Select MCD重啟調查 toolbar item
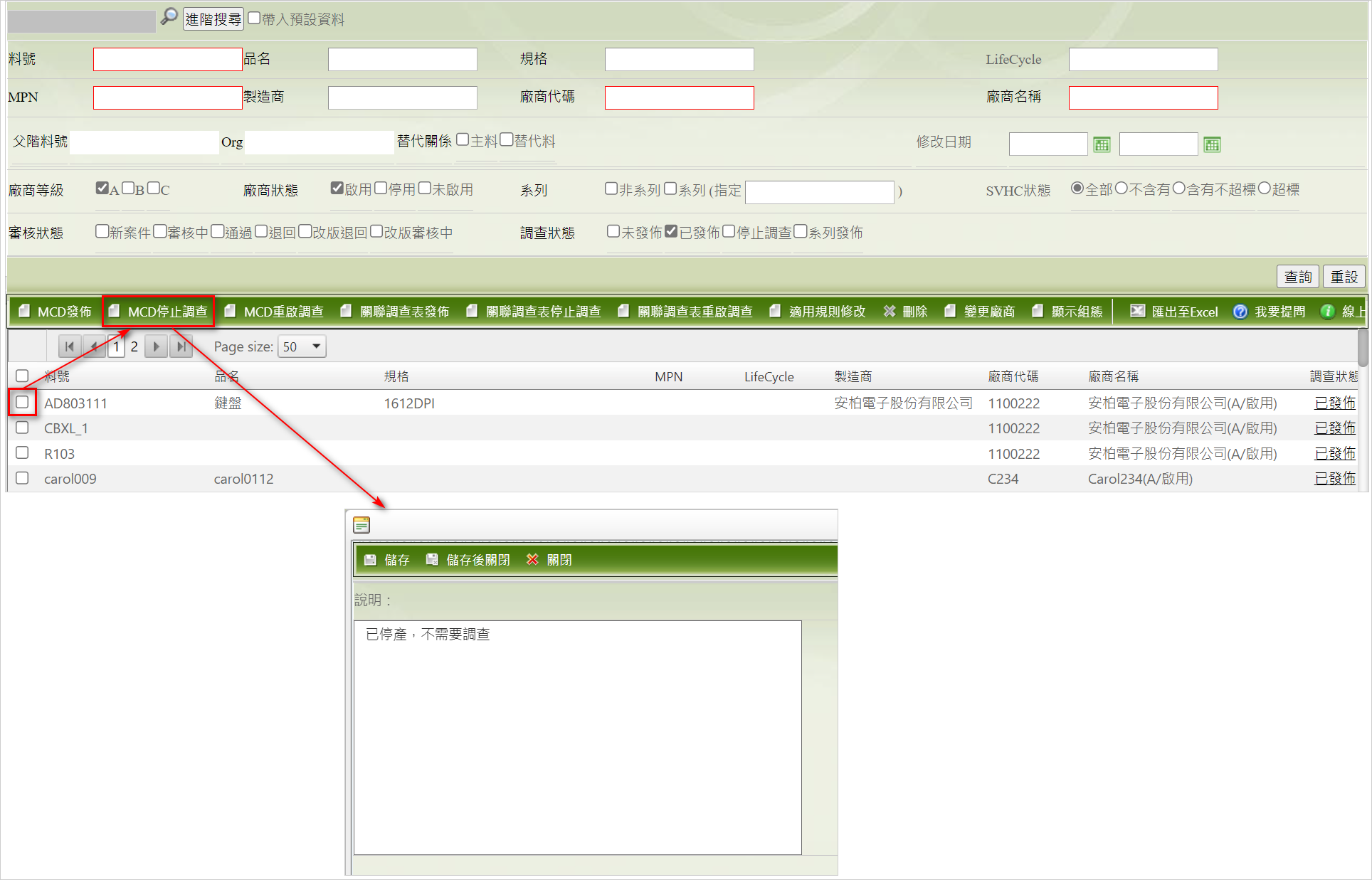The width and height of the screenshot is (1372, 880). tap(274, 312)
